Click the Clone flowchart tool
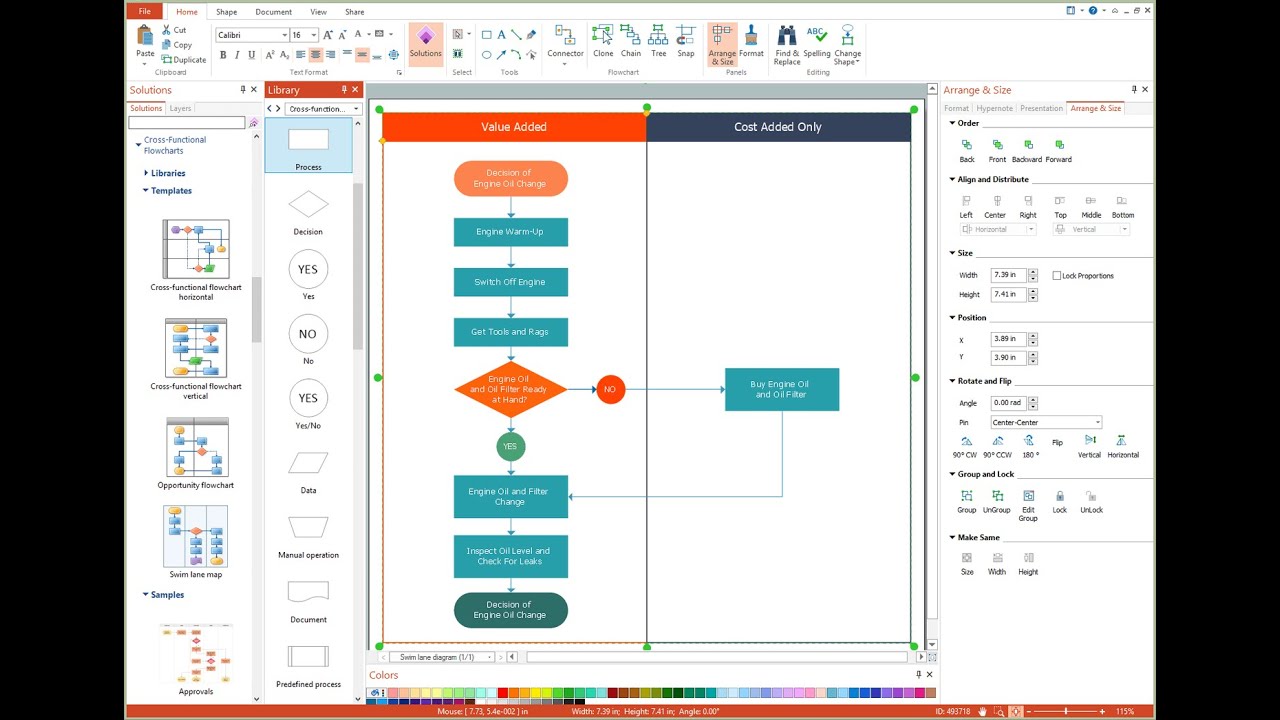Viewport: 1280px width, 720px height. click(603, 42)
